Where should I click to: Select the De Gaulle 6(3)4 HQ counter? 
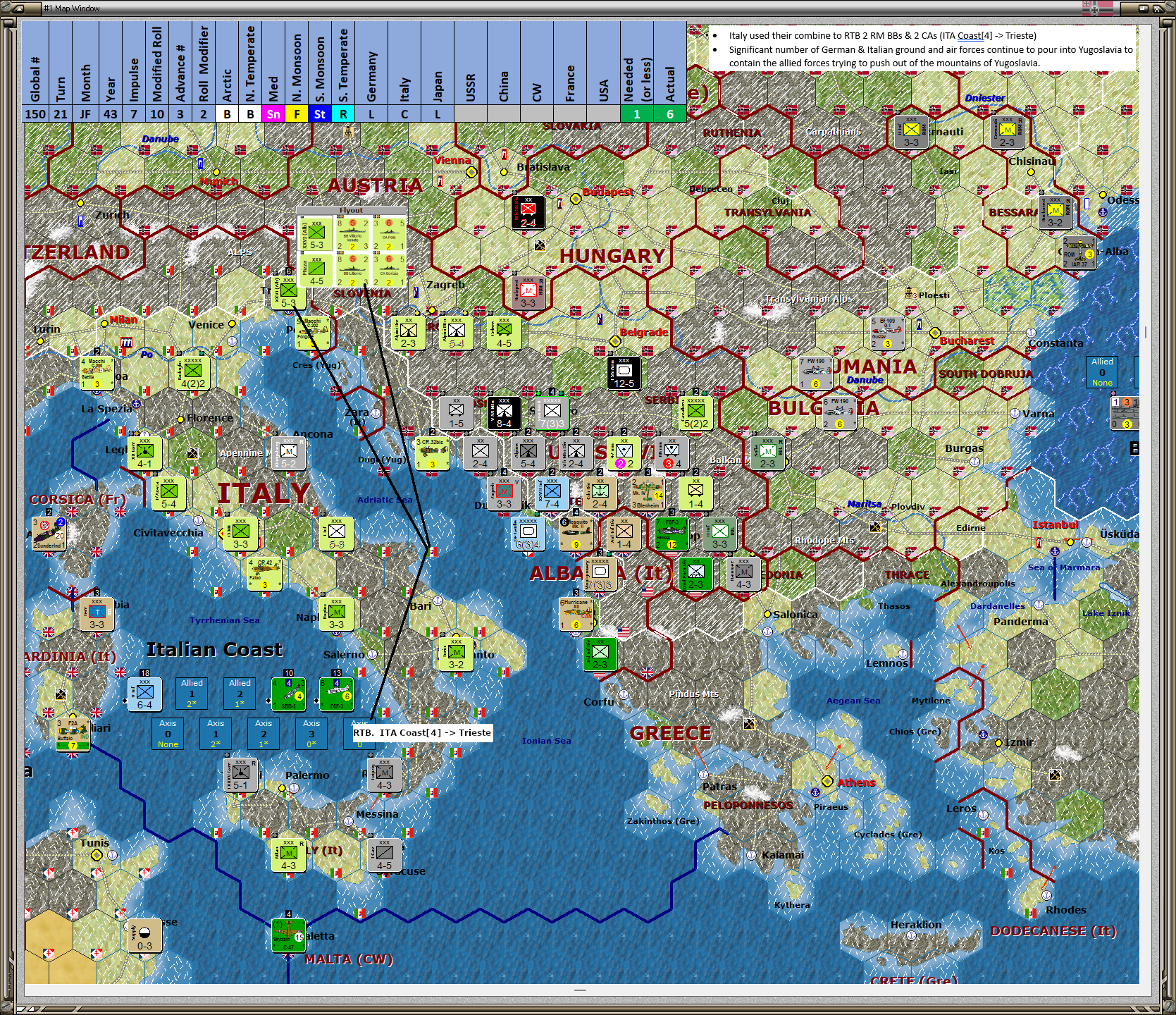coord(528,534)
